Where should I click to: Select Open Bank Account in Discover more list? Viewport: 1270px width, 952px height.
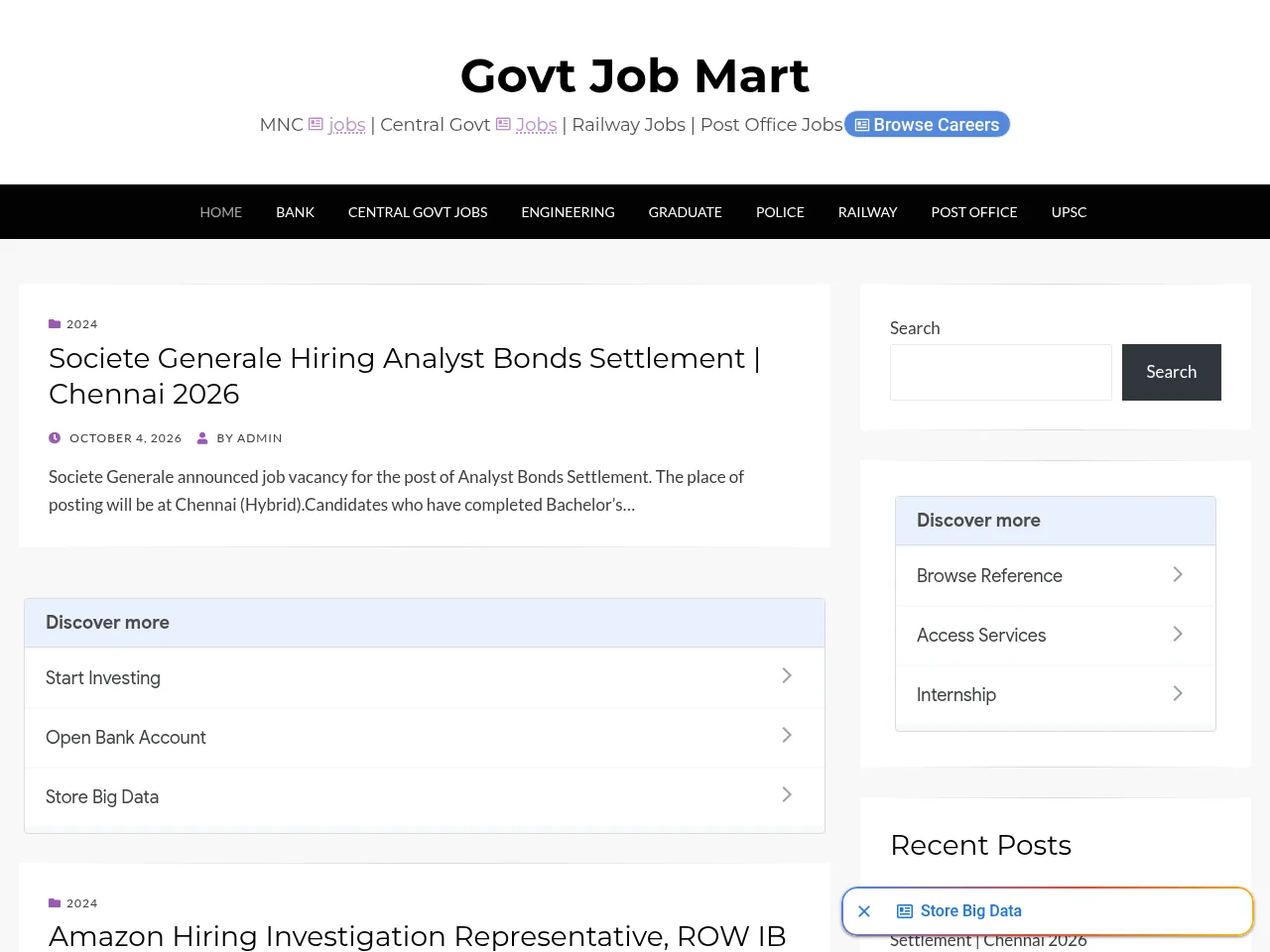coord(126,738)
